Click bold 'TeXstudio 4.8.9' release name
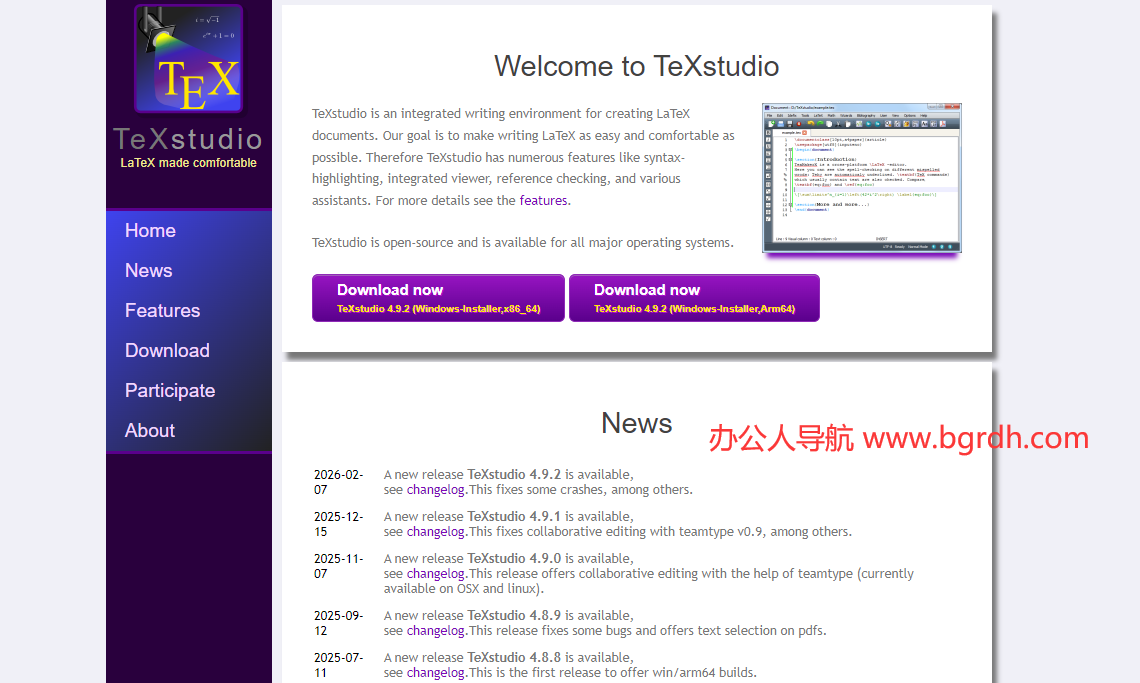The image size is (1140, 683). pyautogui.click(x=514, y=615)
